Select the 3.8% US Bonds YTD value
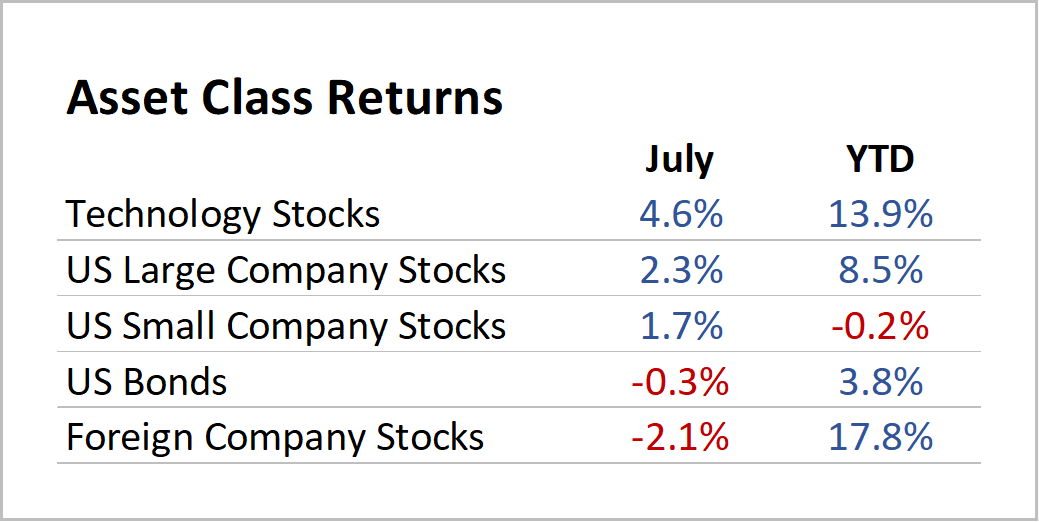 tap(879, 381)
